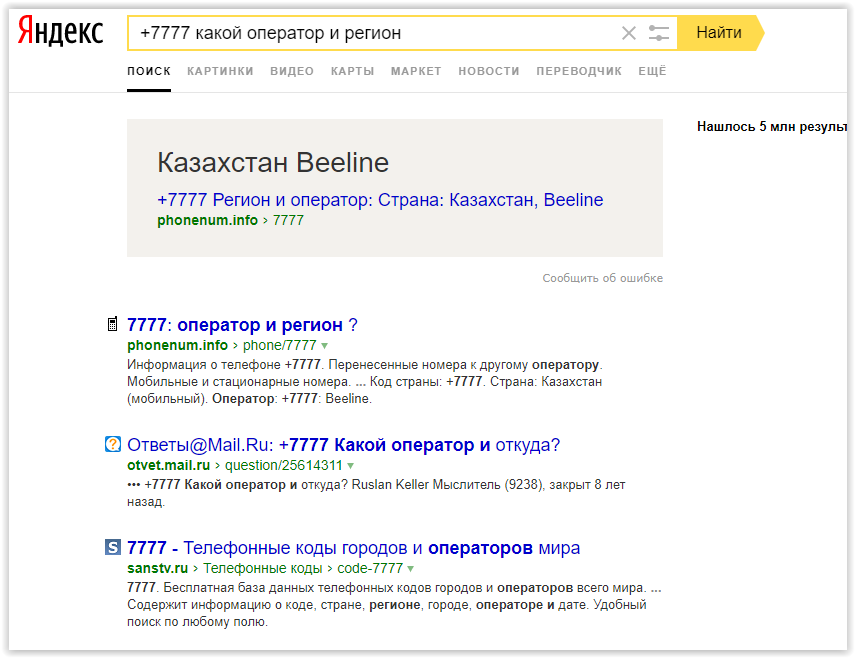Open the Переводчик tab

point(579,71)
